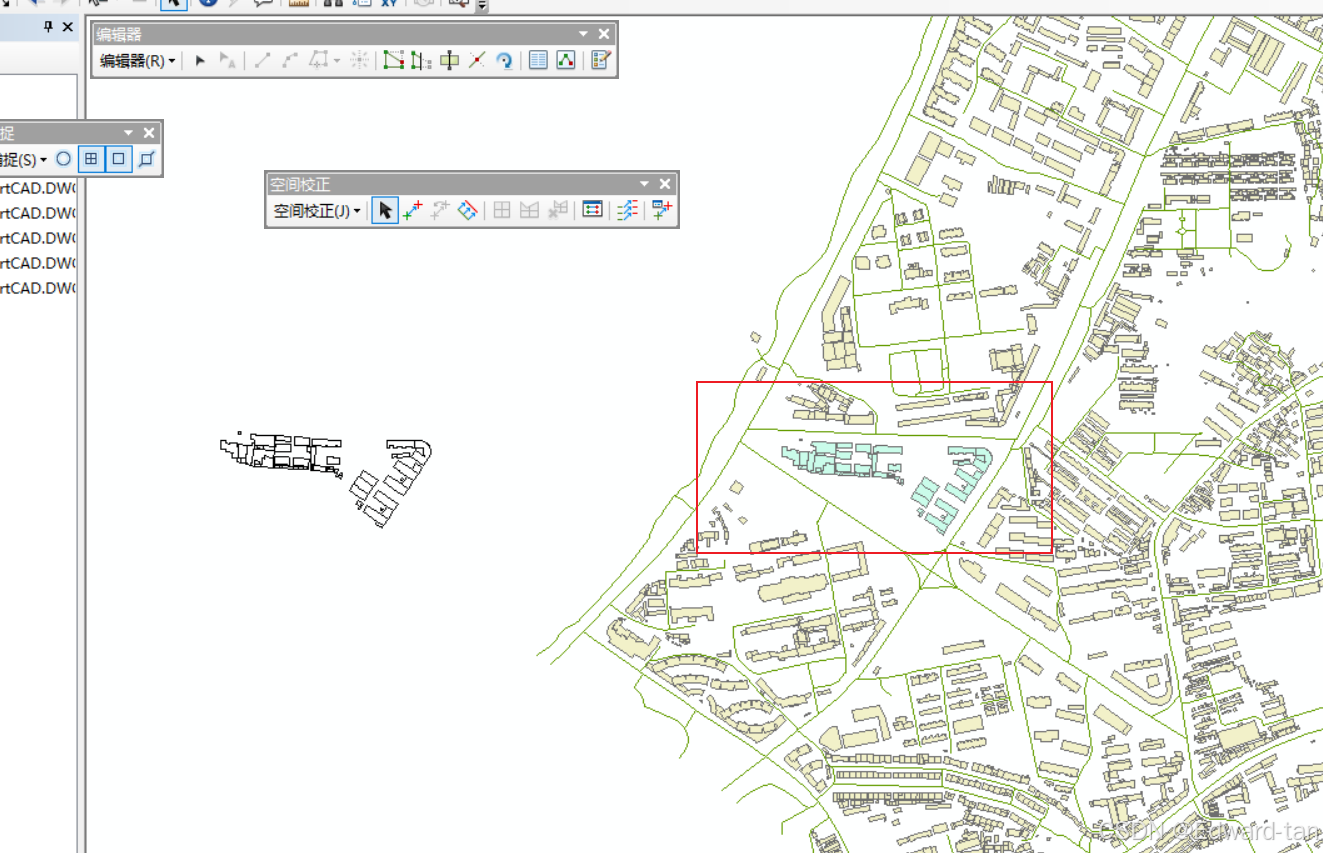Select the Edit tool arrow in Editor toolbar

pos(200,61)
